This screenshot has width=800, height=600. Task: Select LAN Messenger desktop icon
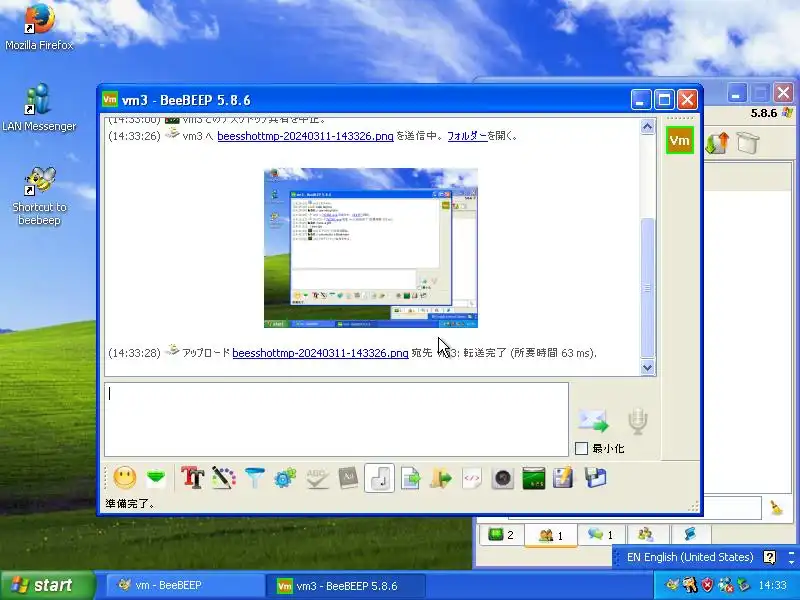39,108
